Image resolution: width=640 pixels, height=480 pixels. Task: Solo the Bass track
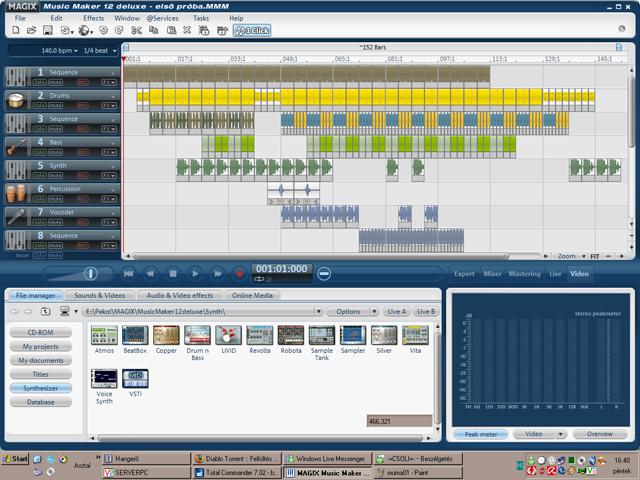pyautogui.click(x=41, y=154)
